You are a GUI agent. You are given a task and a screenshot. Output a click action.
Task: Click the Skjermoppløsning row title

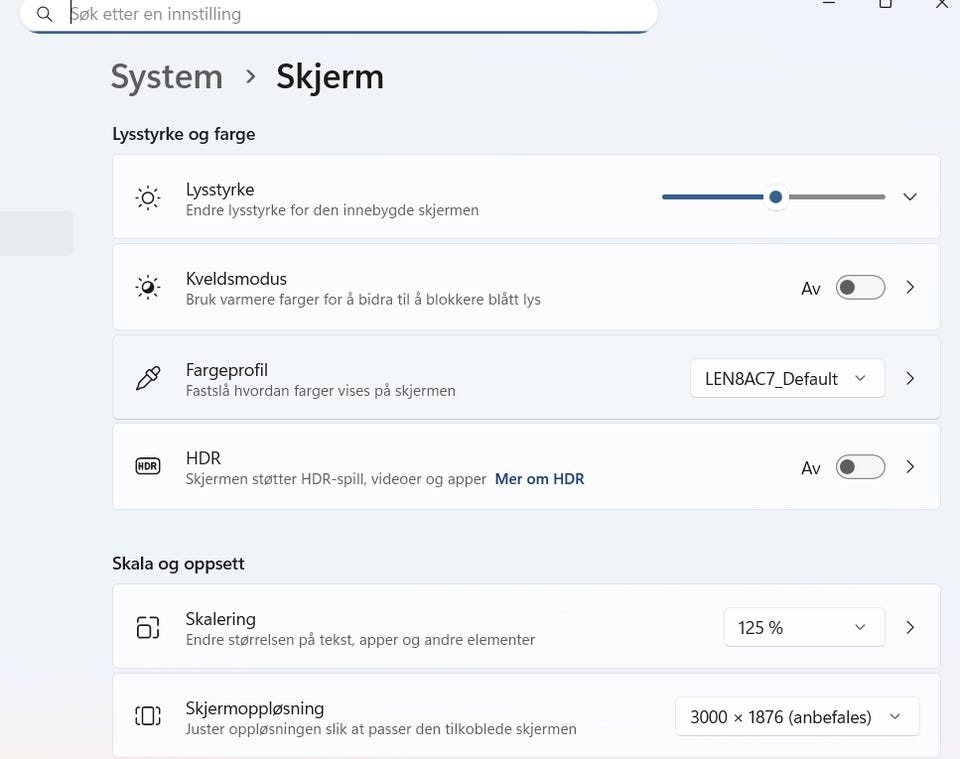coord(255,708)
